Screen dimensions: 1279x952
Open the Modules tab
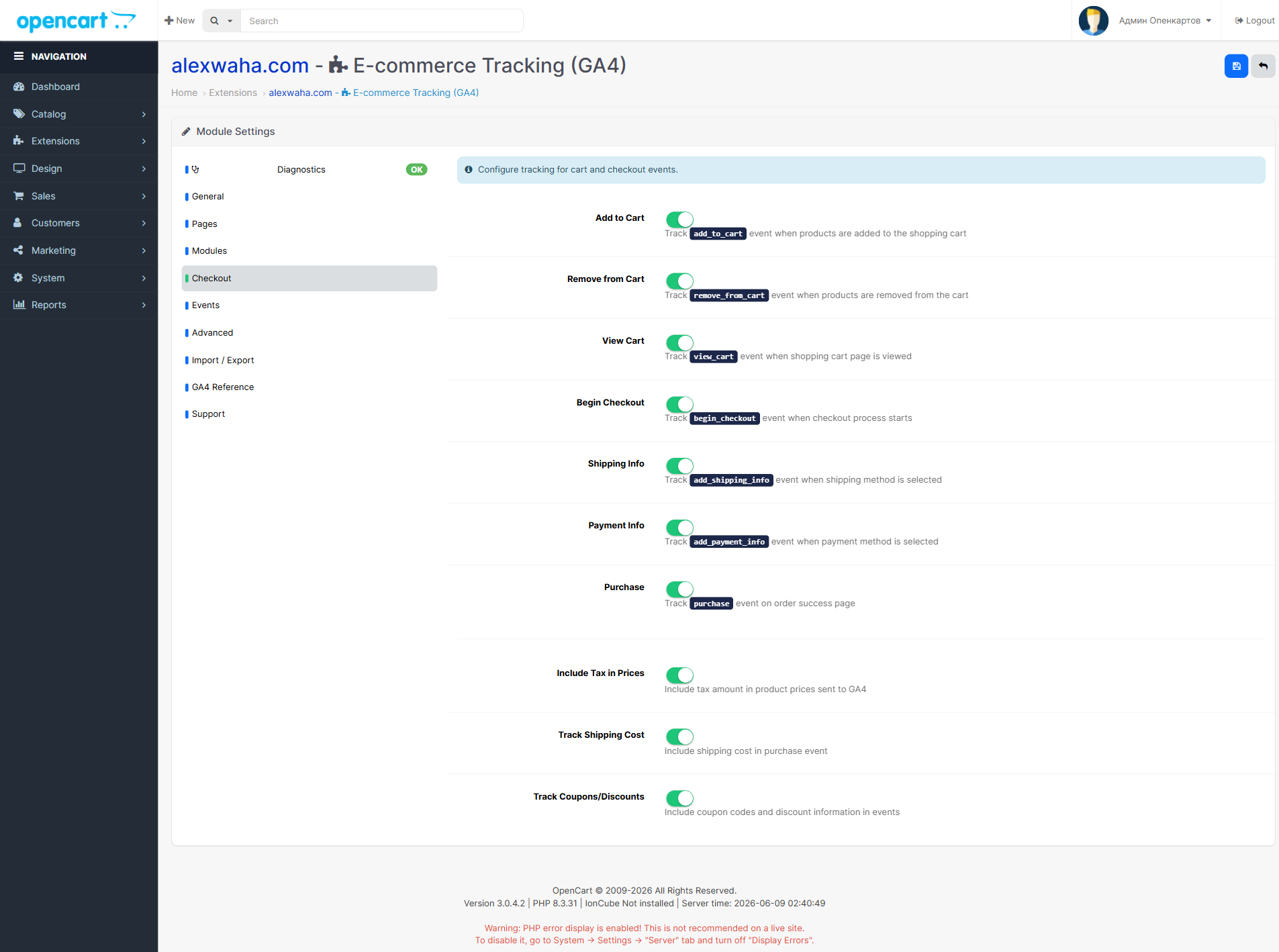click(309, 251)
